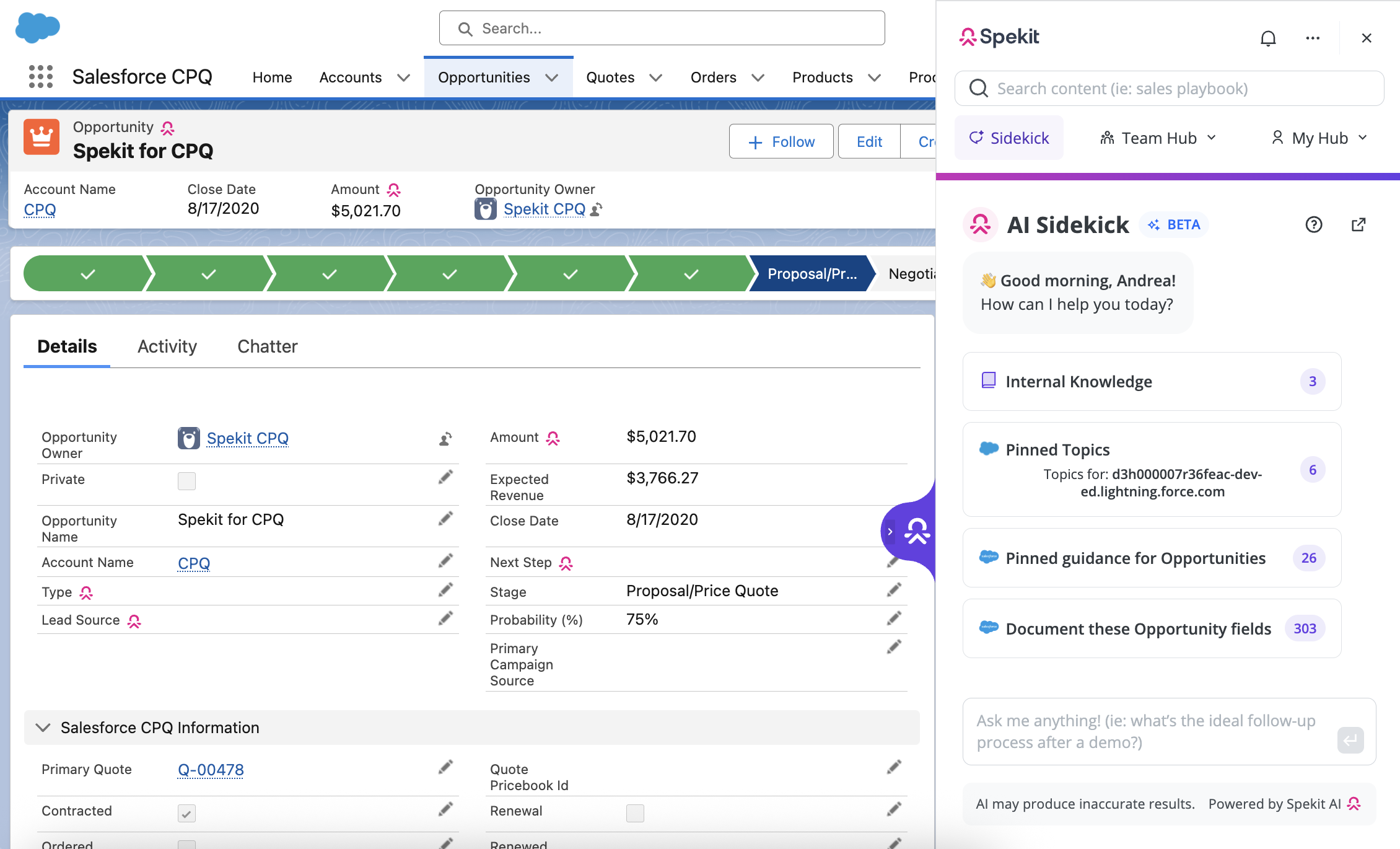Open AI Sidekick help icon

[x=1314, y=224]
